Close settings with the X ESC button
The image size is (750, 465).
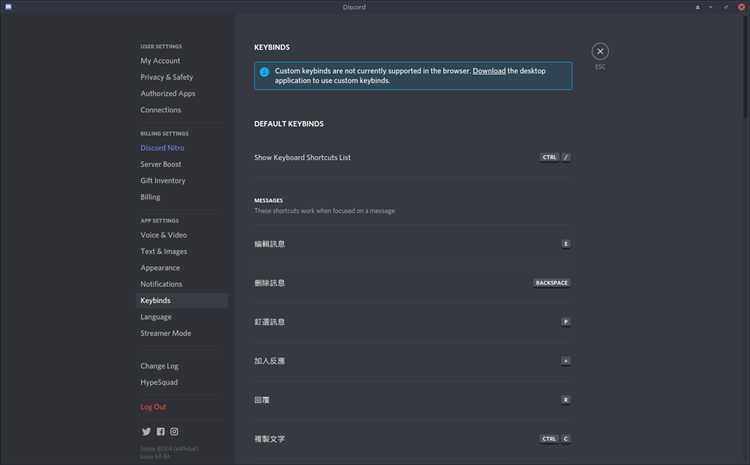(x=600, y=51)
